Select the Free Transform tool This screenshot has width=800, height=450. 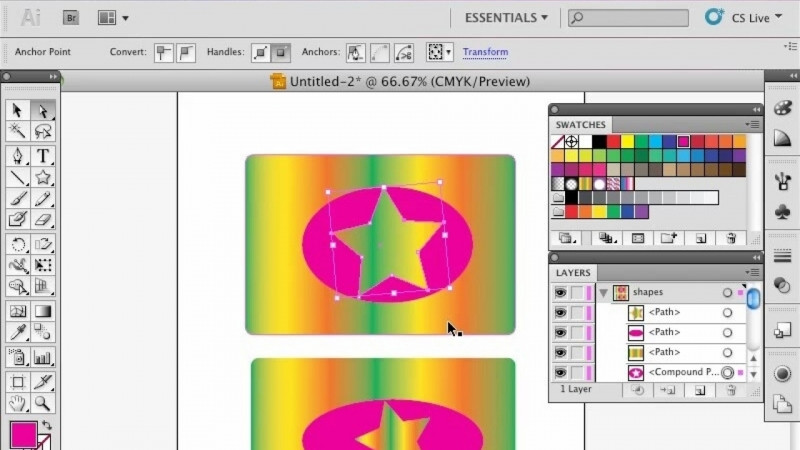[x=42, y=265]
